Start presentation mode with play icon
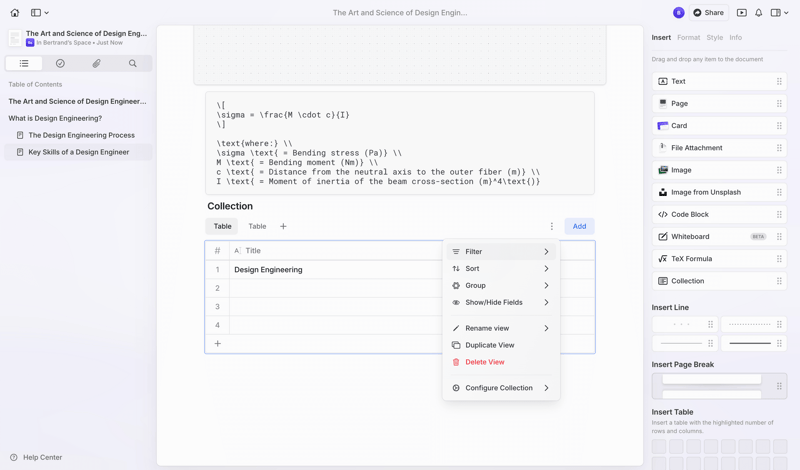Viewport: 800px width, 470px height. coord(741,13)
